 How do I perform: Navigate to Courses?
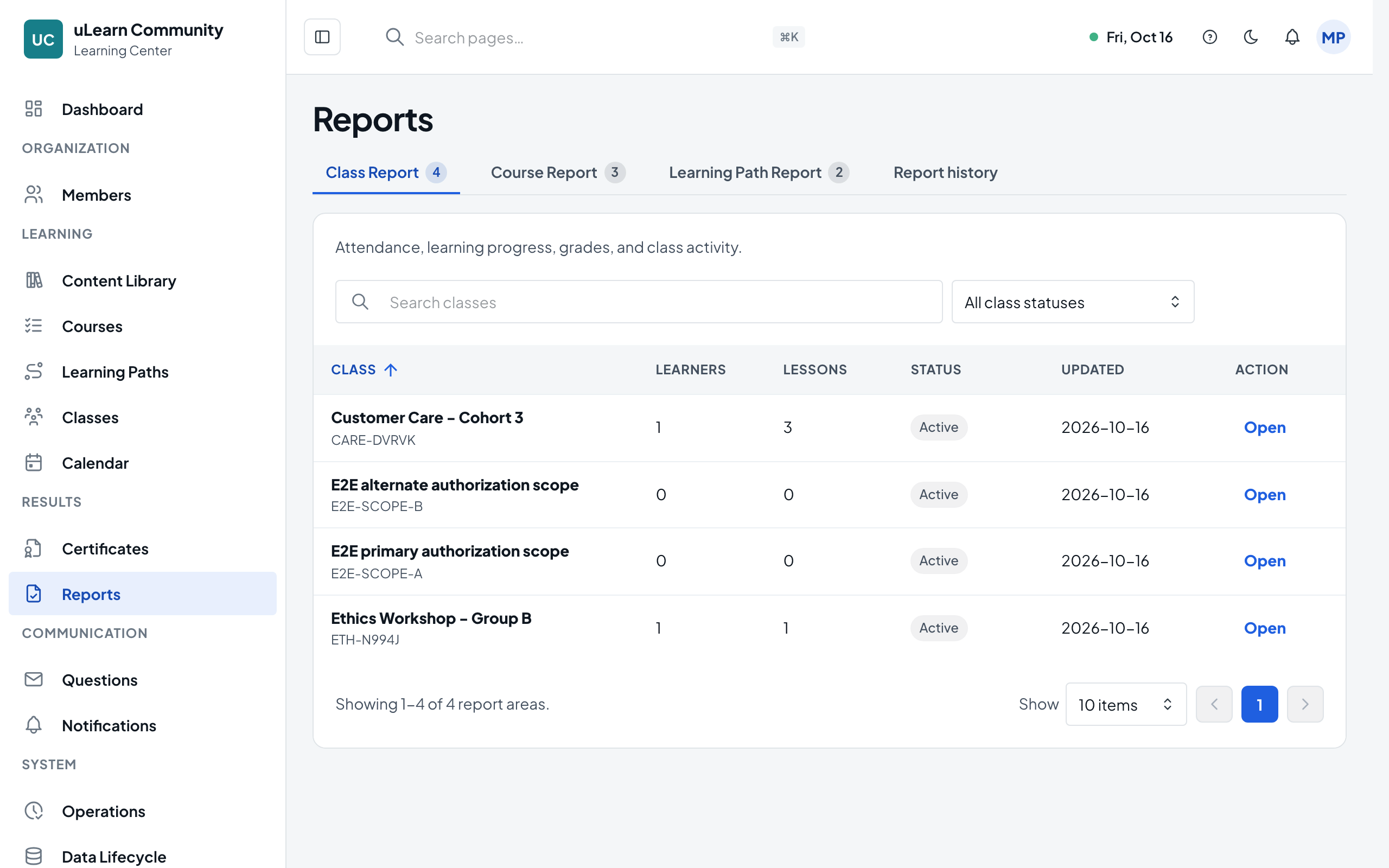(142, 326)
